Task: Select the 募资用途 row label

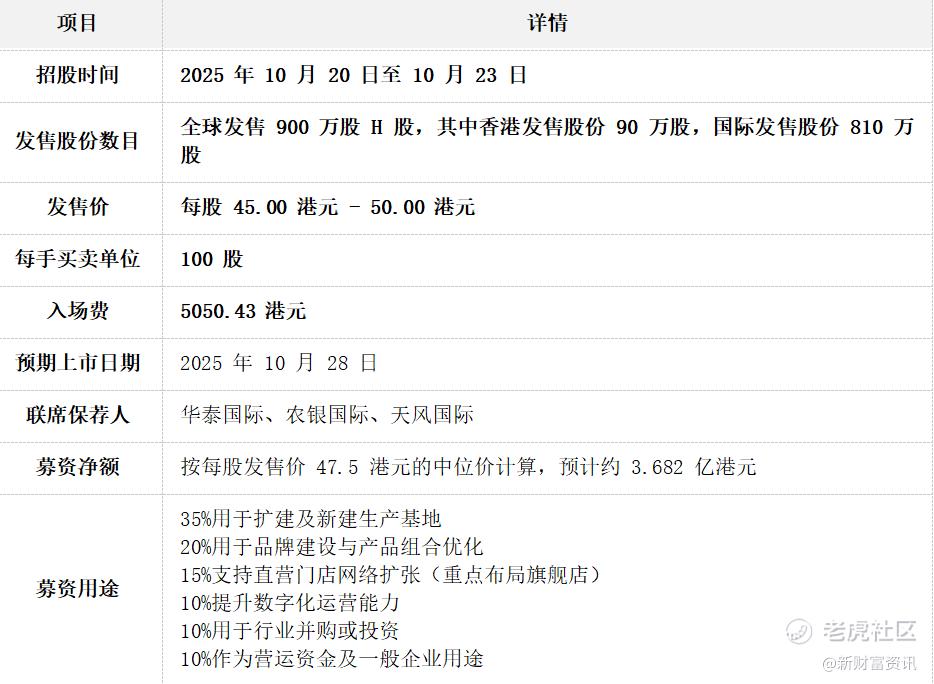Action: click(x=77, y=589)
